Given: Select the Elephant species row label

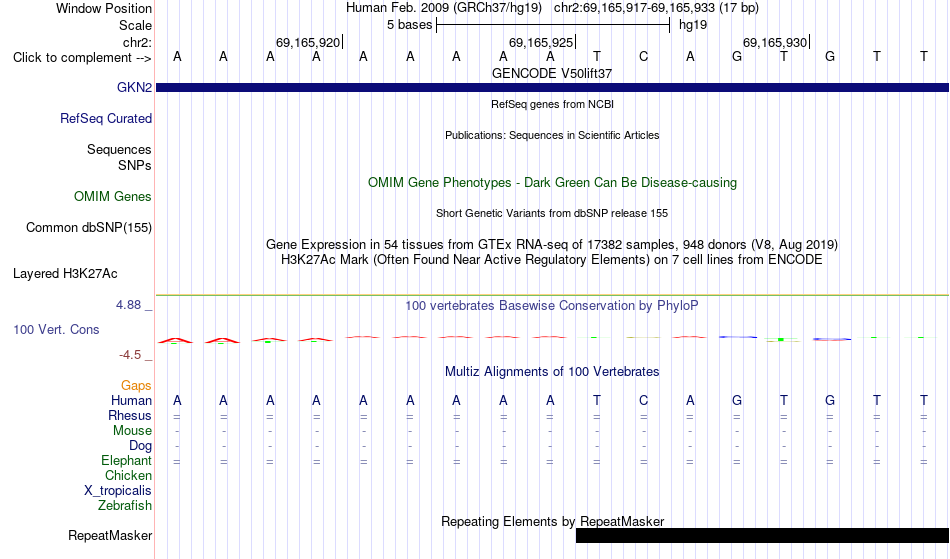Looking at the screenshot, I should click(126, 460).
